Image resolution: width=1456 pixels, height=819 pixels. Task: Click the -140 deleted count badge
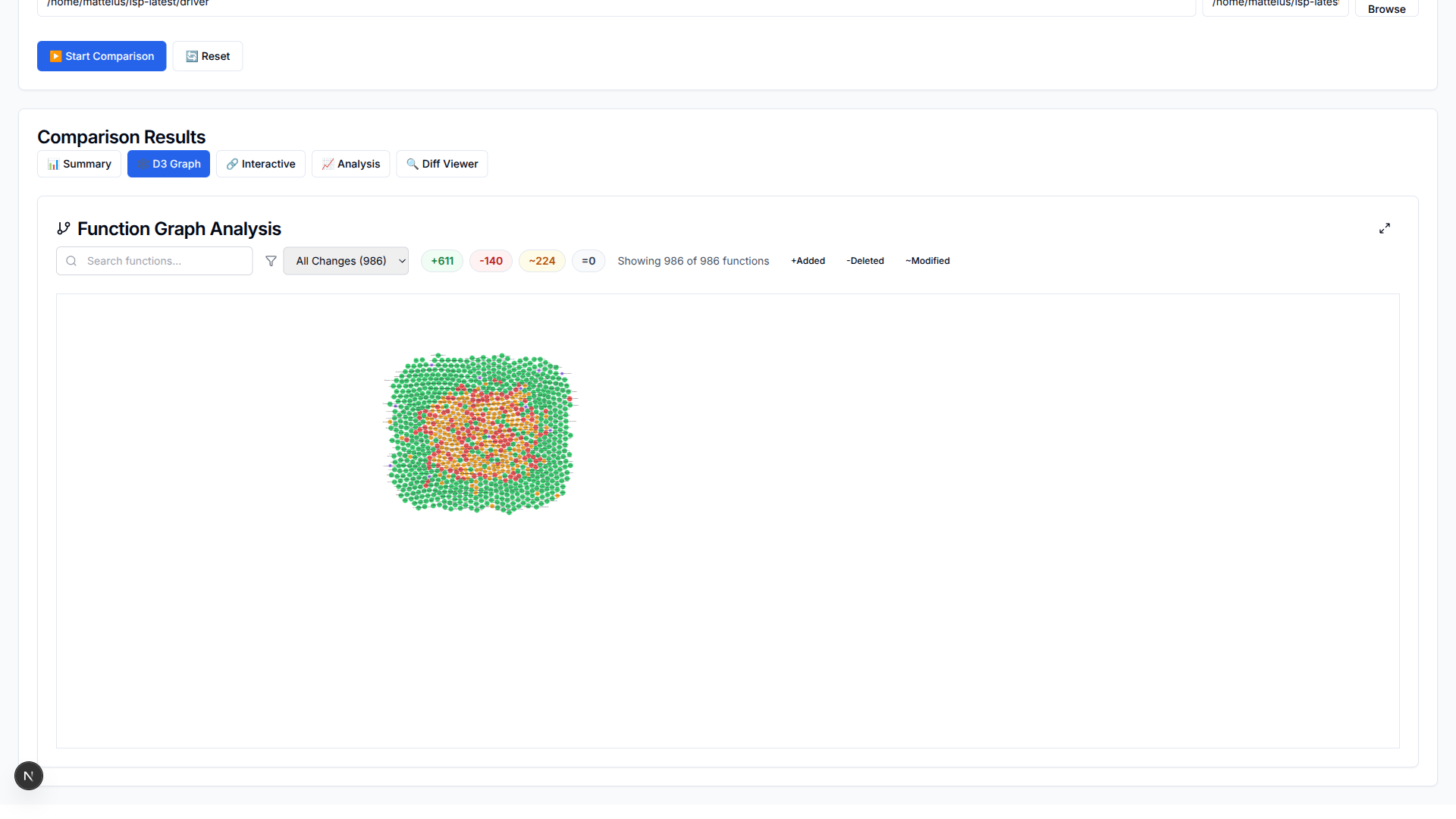(x=491, y=261)
